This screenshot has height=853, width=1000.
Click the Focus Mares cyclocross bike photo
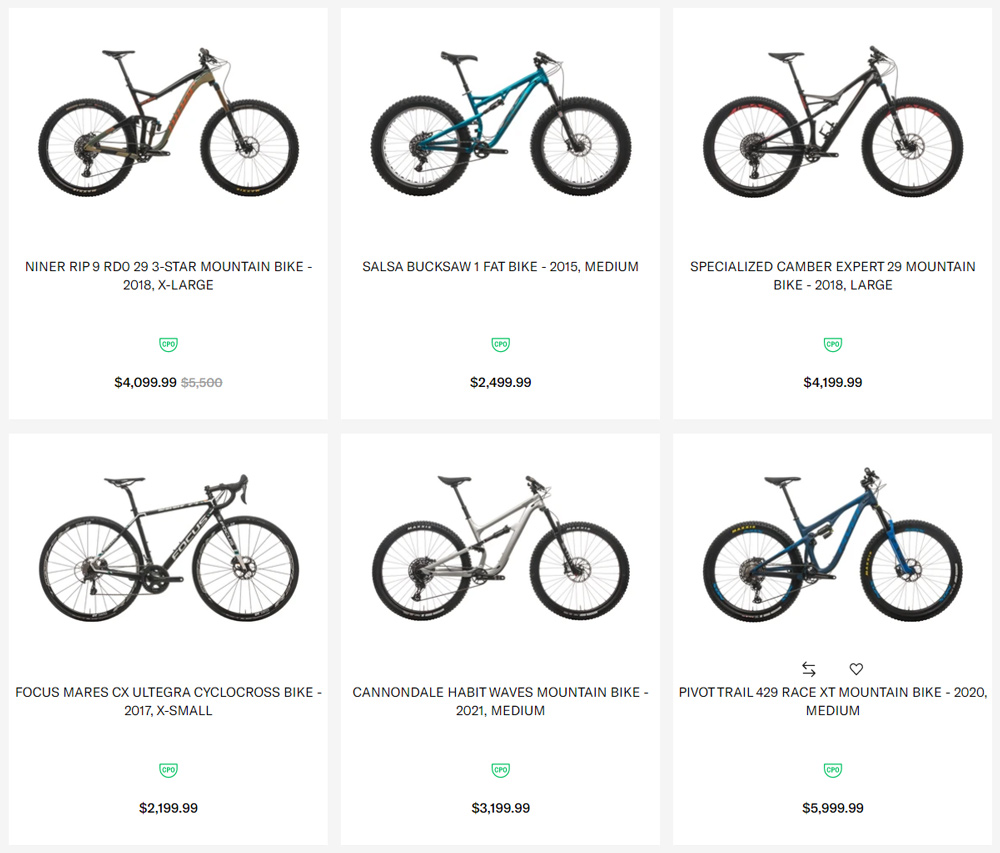[168, 548]
